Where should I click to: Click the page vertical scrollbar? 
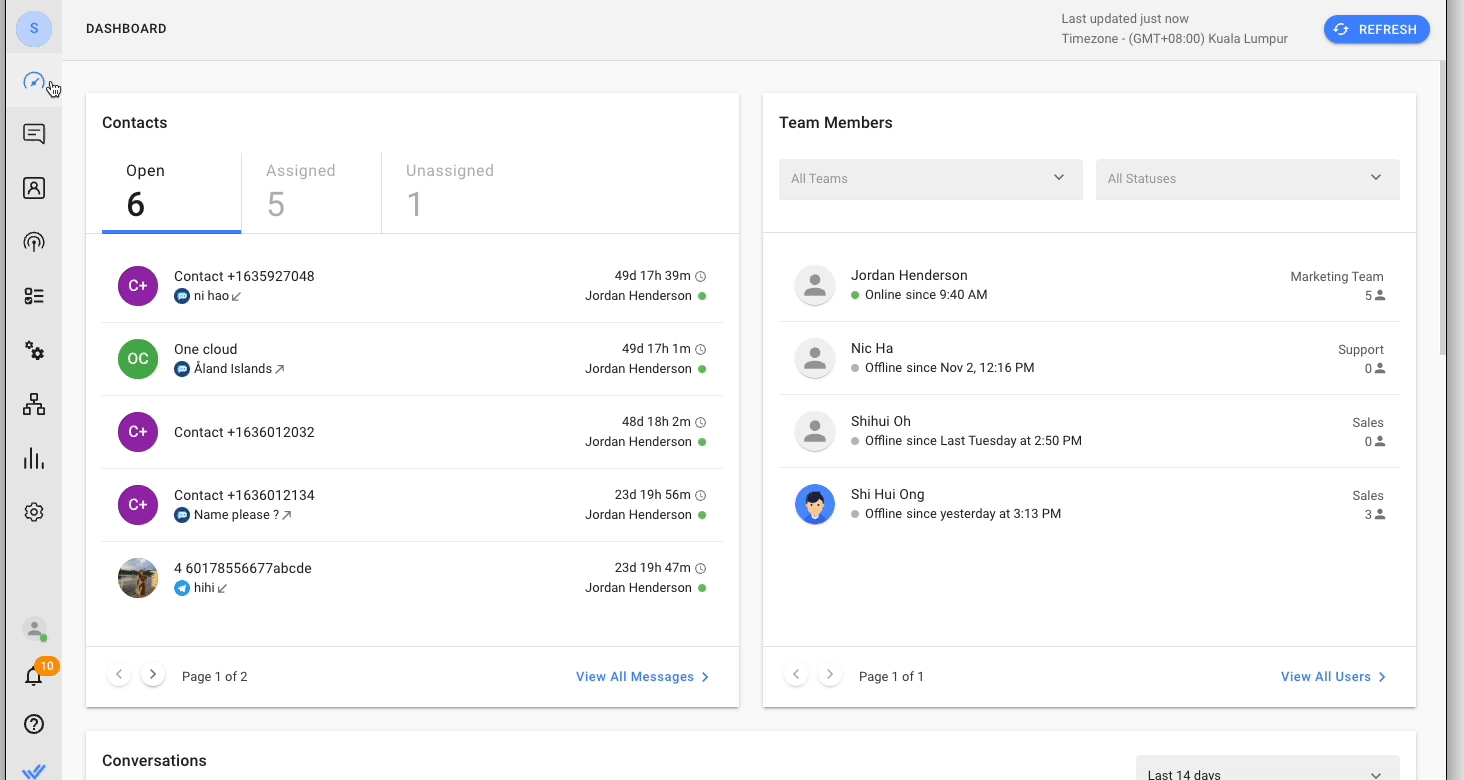(x=1441, y=210)
